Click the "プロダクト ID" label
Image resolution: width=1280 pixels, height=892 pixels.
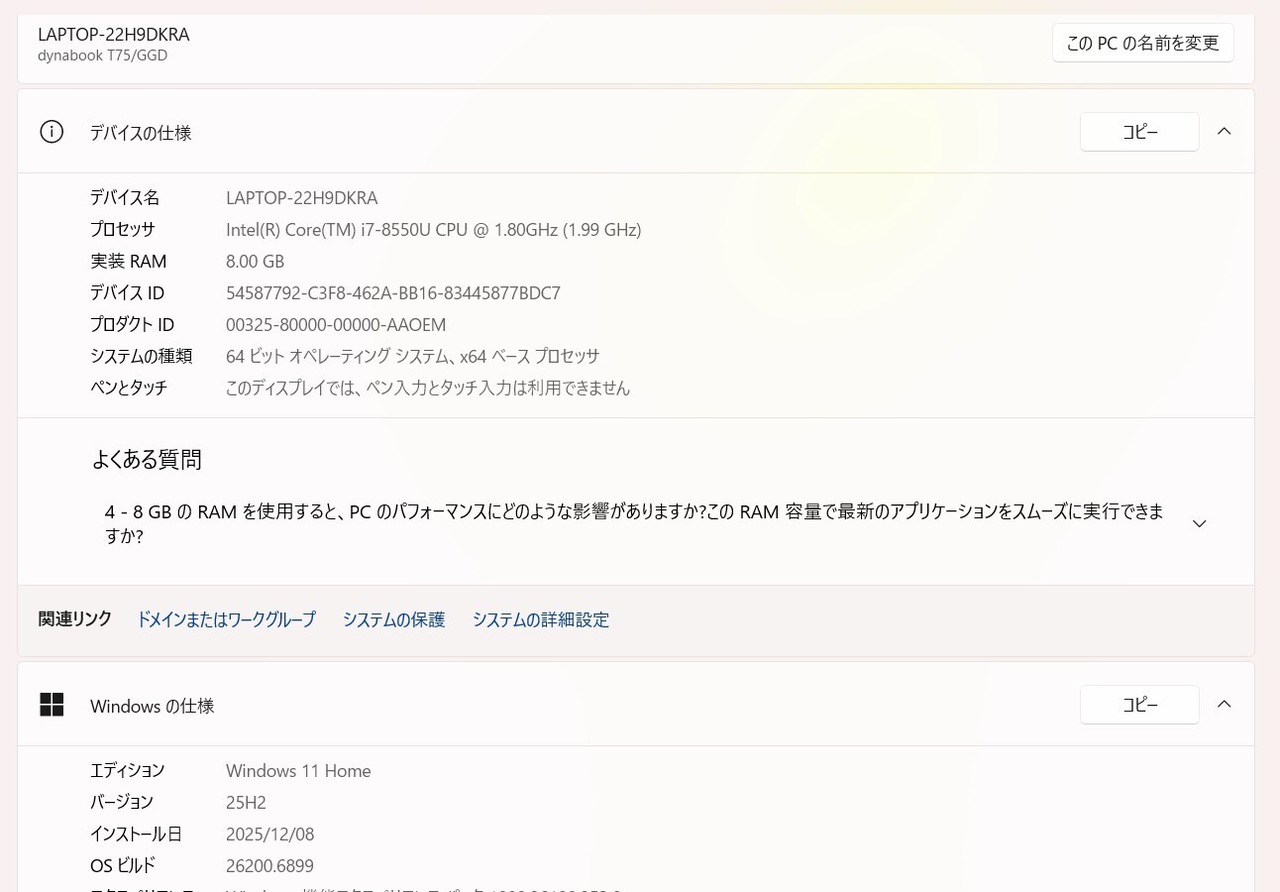(x=132, y=325)
